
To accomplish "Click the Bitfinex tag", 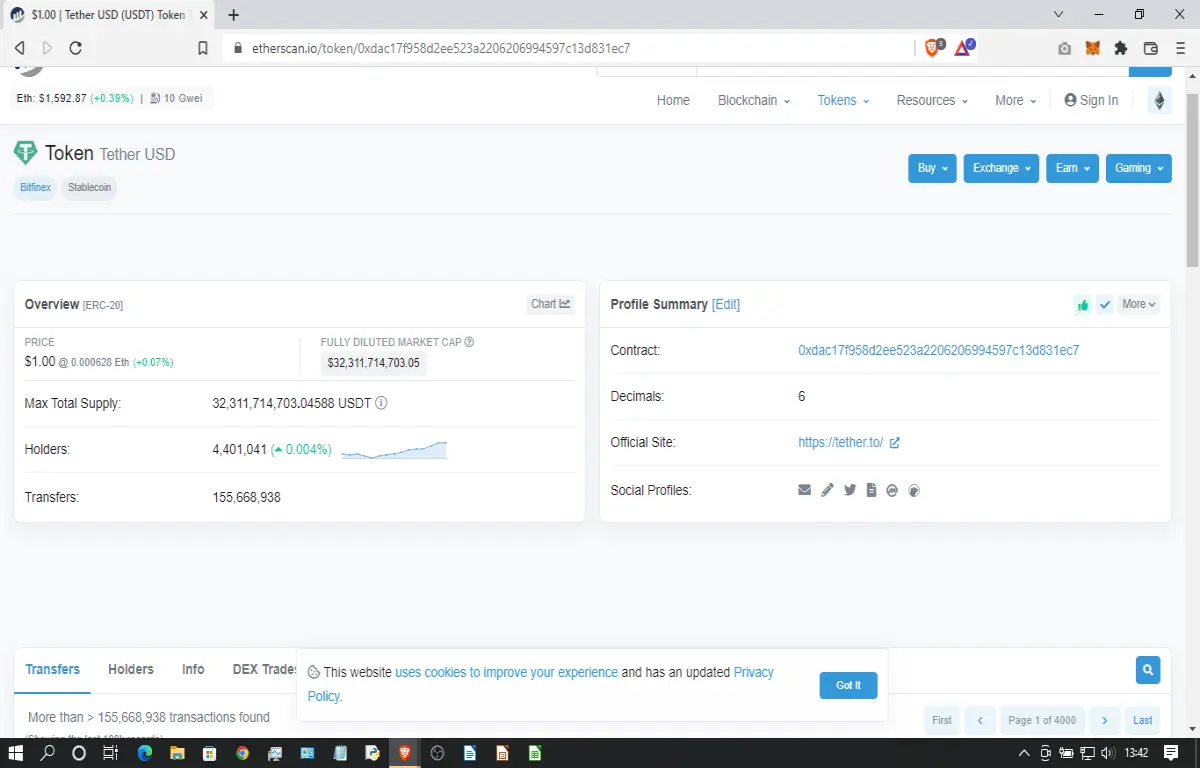I will [x=35, y=187].
